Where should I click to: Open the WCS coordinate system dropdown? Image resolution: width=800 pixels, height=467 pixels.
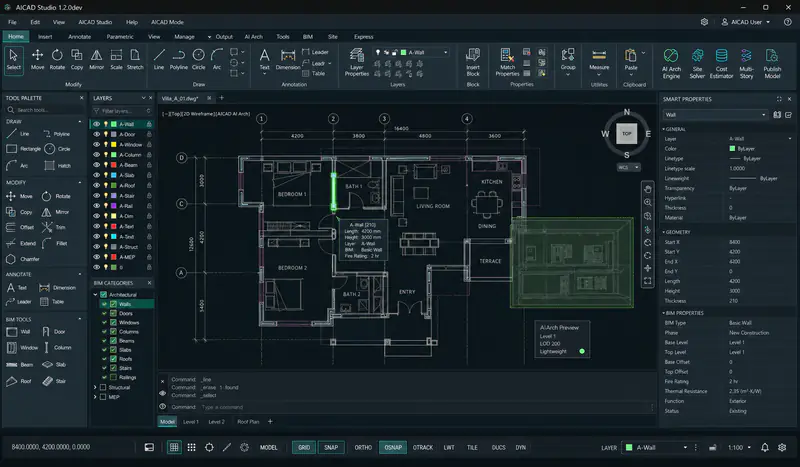(629, 167)
